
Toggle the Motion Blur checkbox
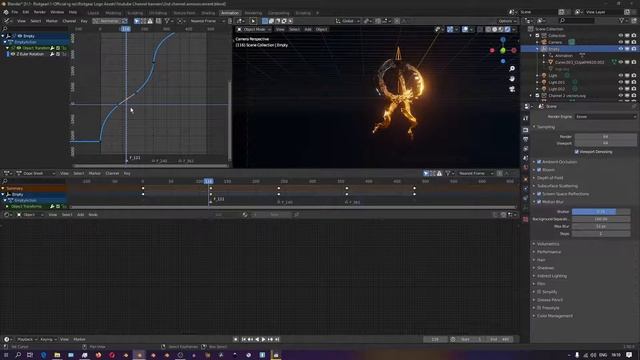point(539,202)
